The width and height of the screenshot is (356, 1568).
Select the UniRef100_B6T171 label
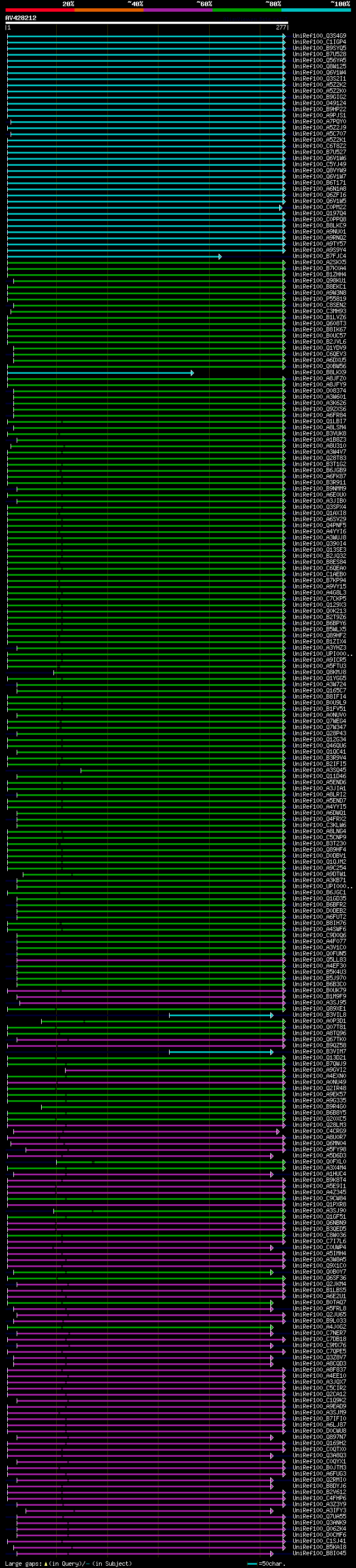[319, 182]
